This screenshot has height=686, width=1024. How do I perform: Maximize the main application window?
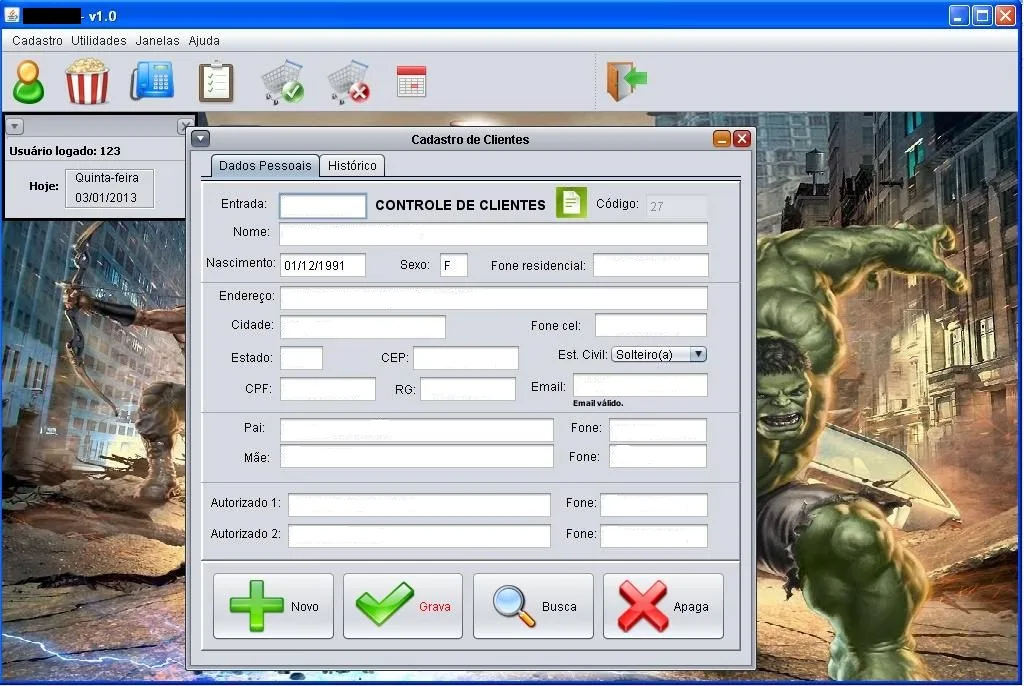point(982,15)
